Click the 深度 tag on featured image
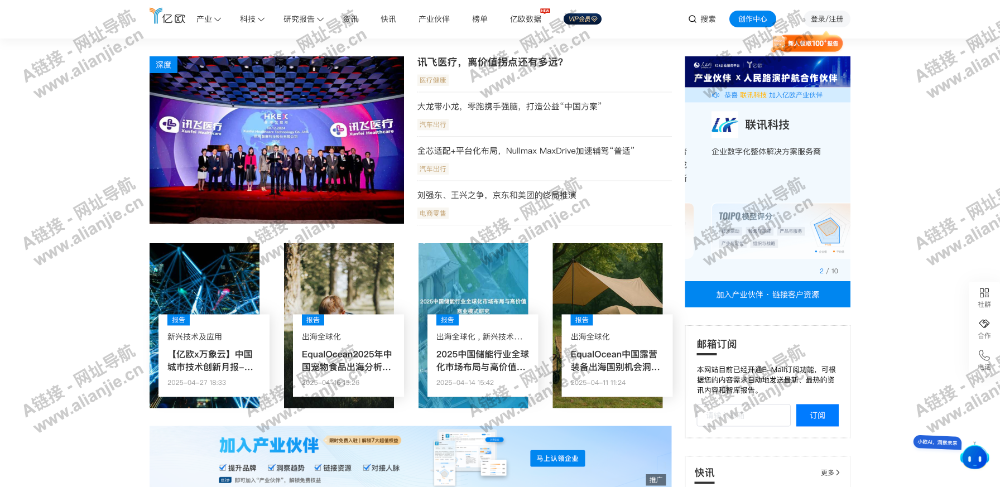 coord(163,64)
